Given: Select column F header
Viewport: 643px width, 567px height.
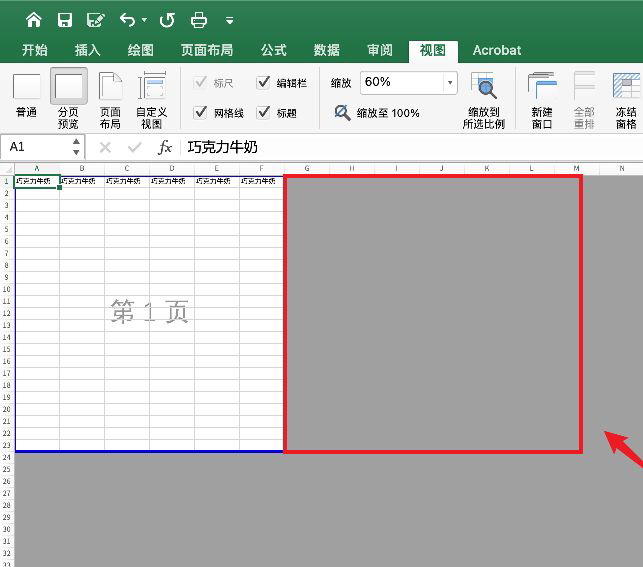Looking at the screenshot, I should (262, 169).
